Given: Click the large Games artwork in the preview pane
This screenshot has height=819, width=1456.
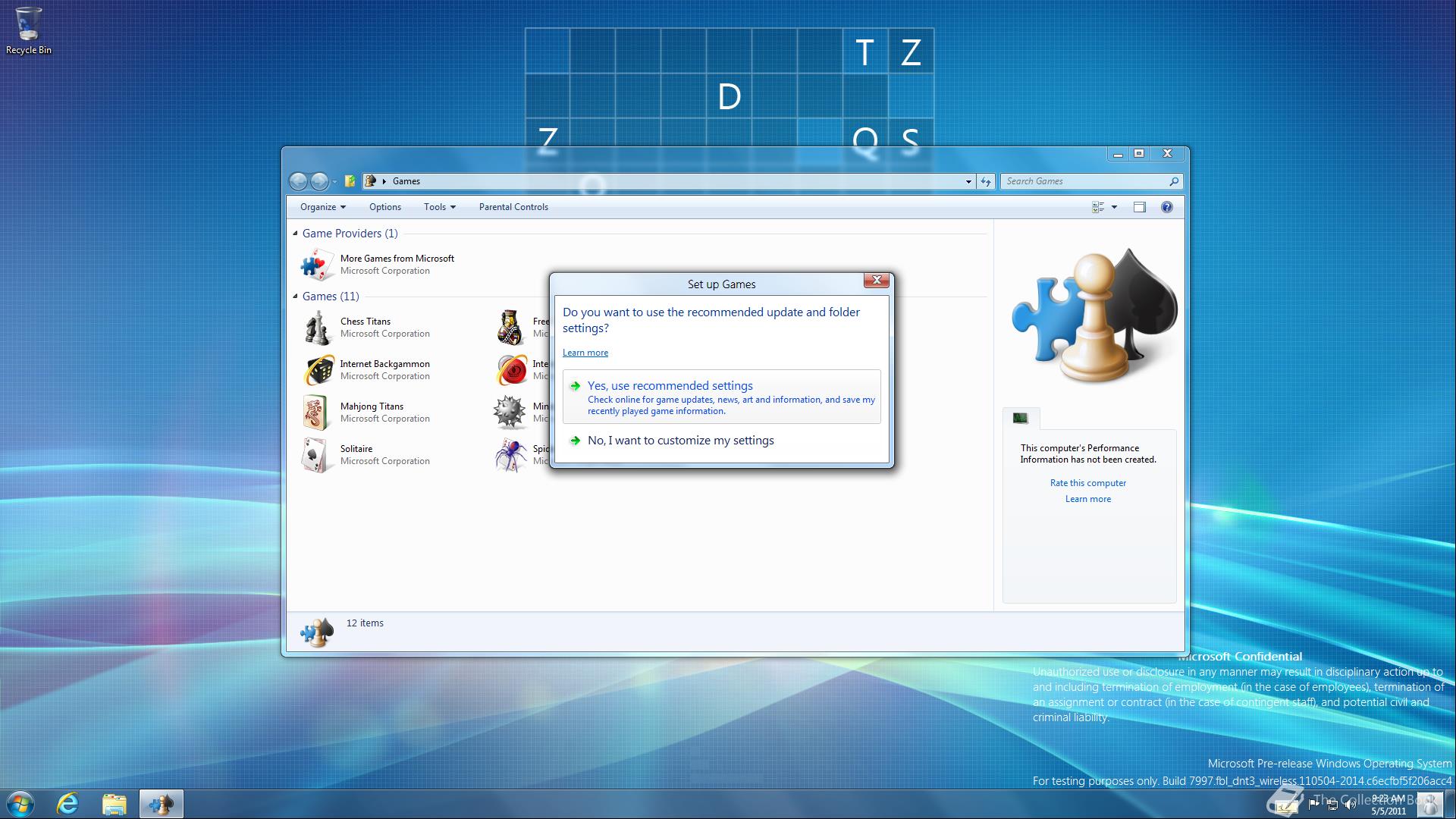Looking at the screenshot, I should click(1094, 315).
